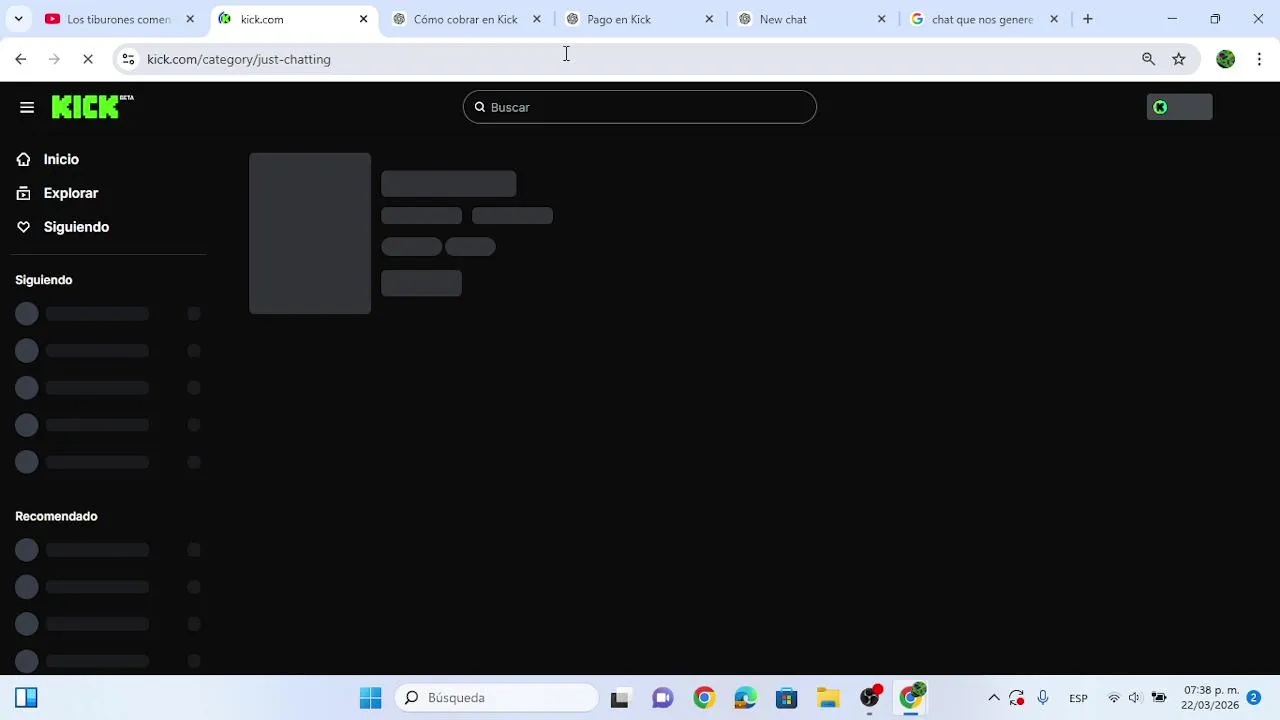Screen dimensions: 1280x720
Task: Close the 'New chat' tab
Action: (x=881, y=19)
